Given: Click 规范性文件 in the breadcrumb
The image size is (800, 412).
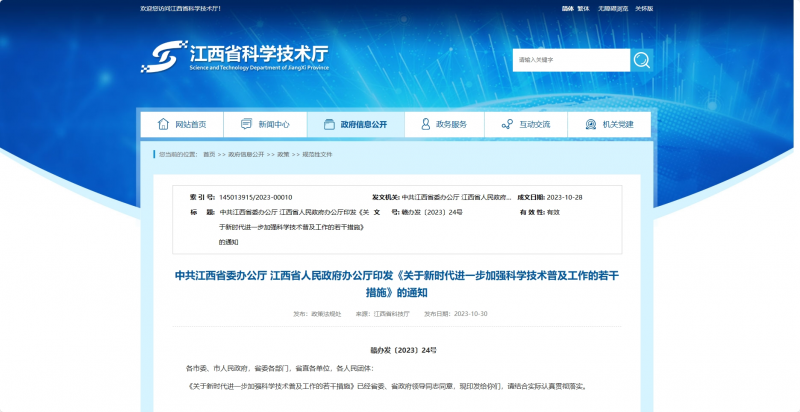Looking at the screenshot, I should tap(317, 154).
